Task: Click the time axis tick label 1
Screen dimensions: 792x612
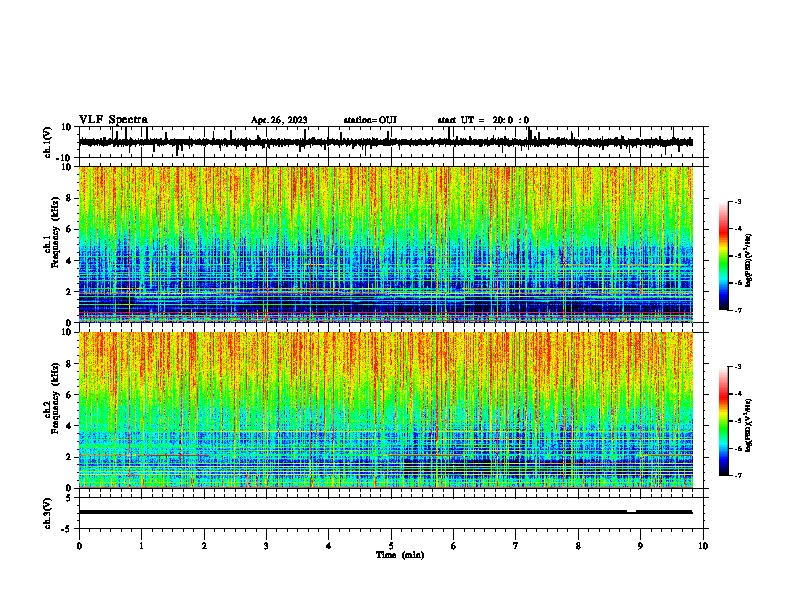Action: [x=141, y=546]
